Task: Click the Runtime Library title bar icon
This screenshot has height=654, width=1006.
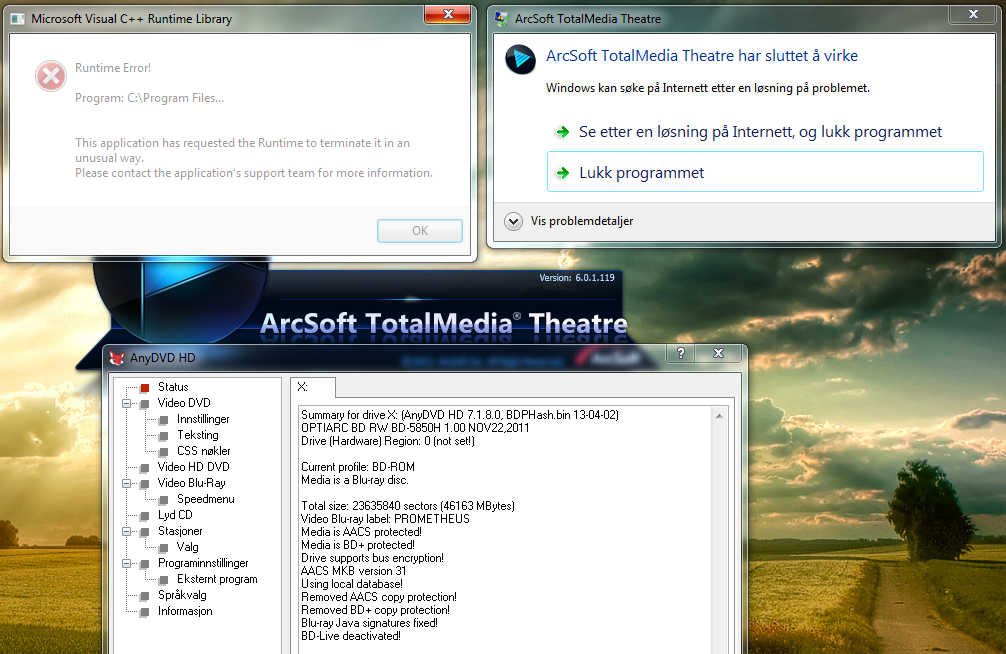Action: pos(19,19)
